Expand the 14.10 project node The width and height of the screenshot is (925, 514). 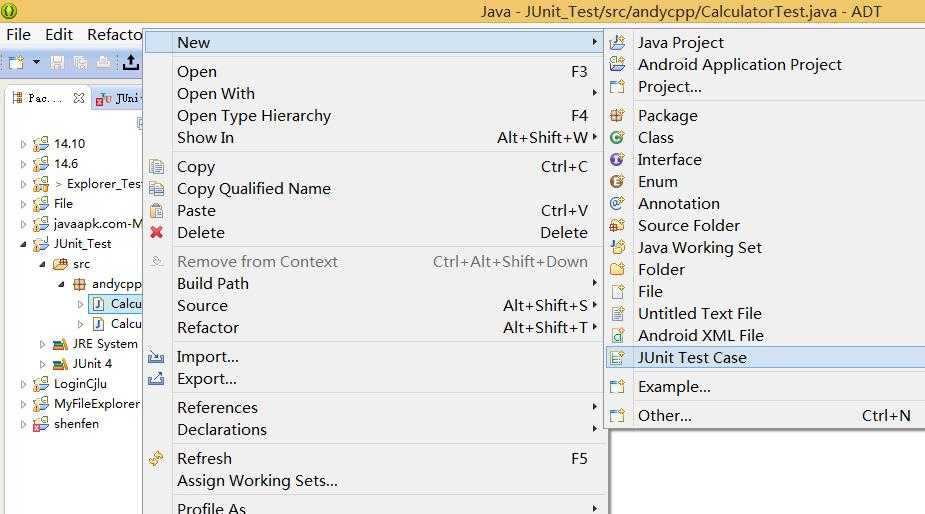(23, 144)
